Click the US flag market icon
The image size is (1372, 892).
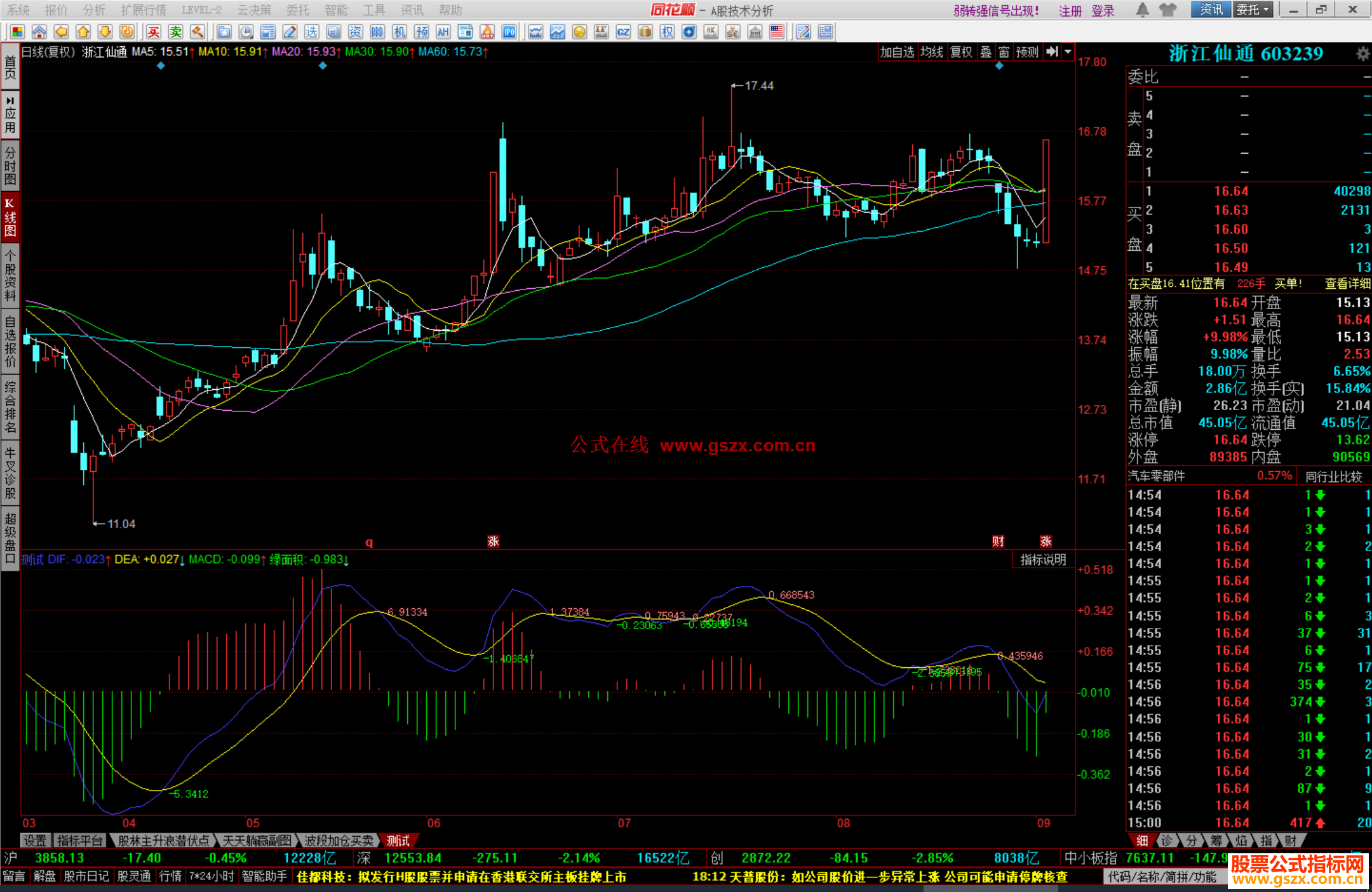777,32
